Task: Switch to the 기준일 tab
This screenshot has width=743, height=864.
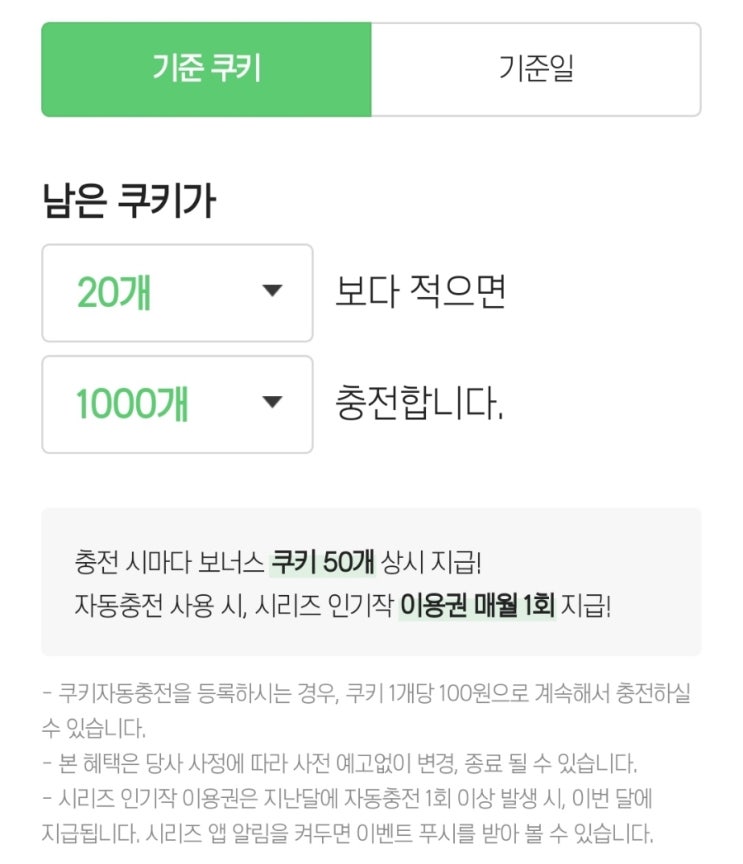Action: coord(535,69)
